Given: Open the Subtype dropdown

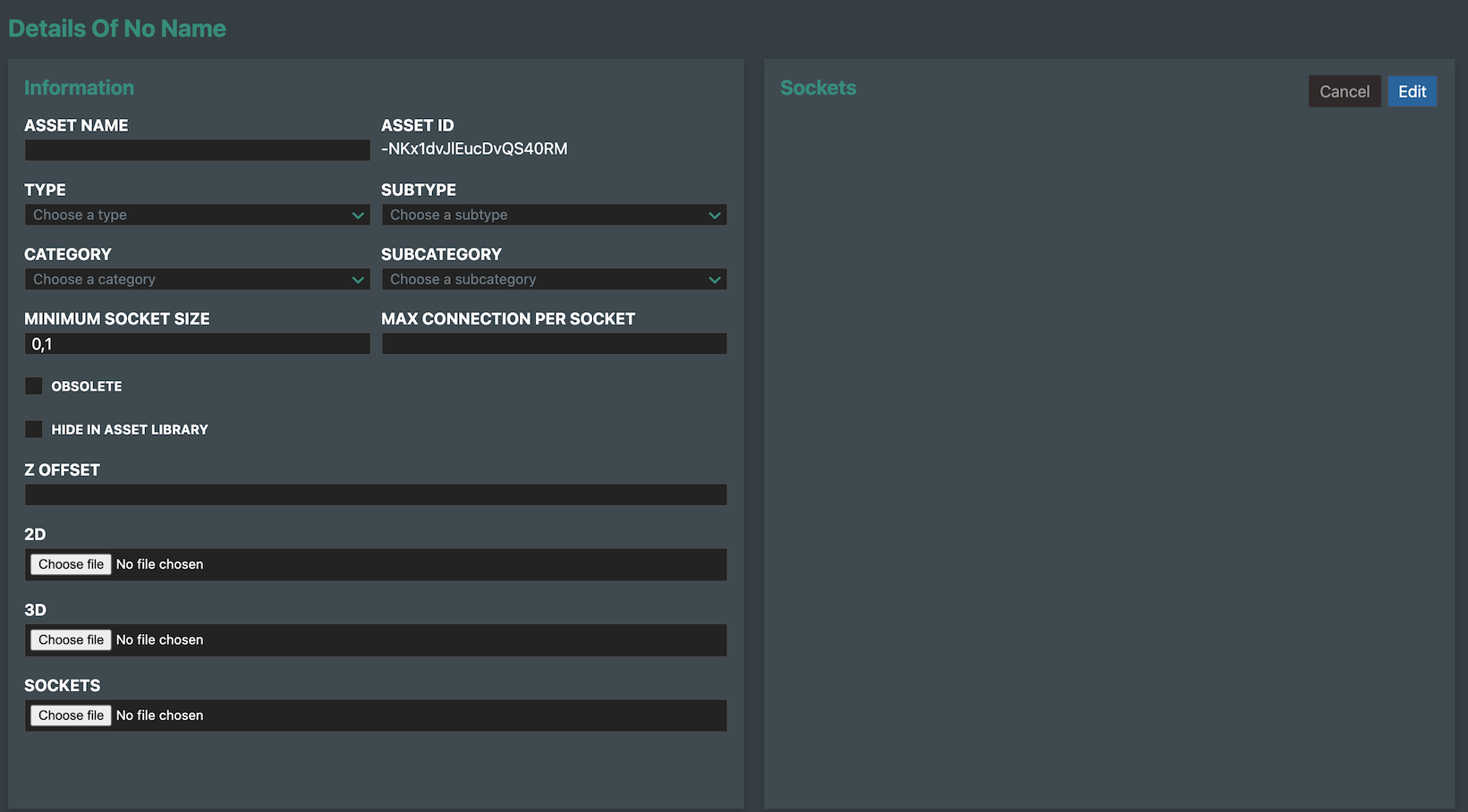Looking at the screenshot, I should pos(554,215).
